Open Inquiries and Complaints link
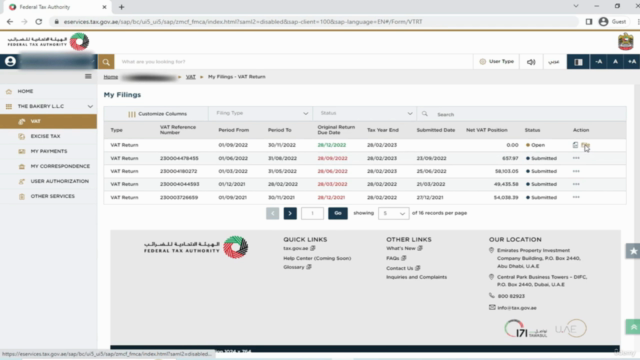Image resolution: width=640 pixels, height=360 pixels. (x=416, y=277)
